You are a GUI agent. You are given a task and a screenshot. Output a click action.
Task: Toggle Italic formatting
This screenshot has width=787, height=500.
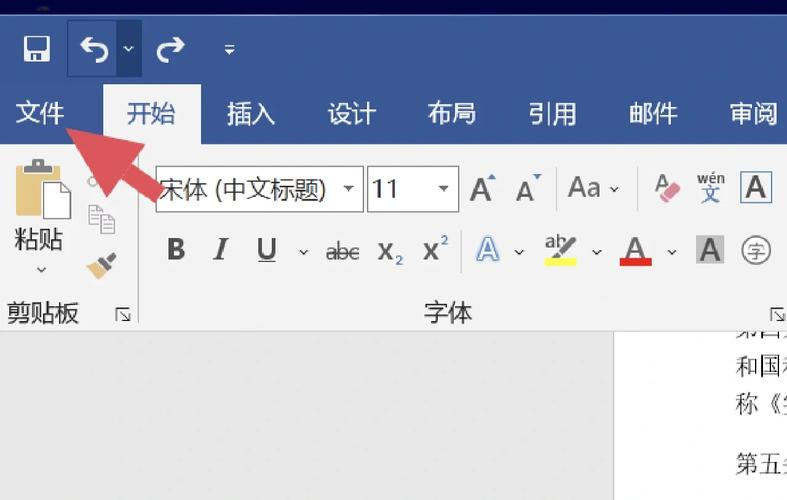(220, 249)
